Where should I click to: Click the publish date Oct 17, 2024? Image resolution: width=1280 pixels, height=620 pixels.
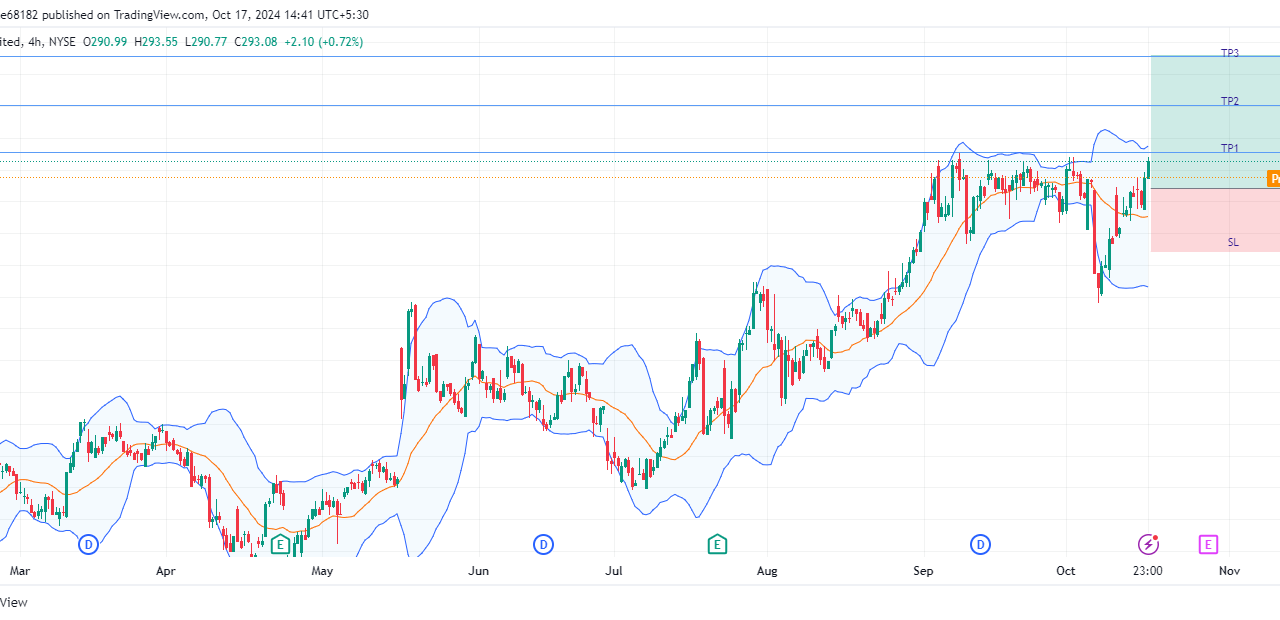tap(244, 15)
